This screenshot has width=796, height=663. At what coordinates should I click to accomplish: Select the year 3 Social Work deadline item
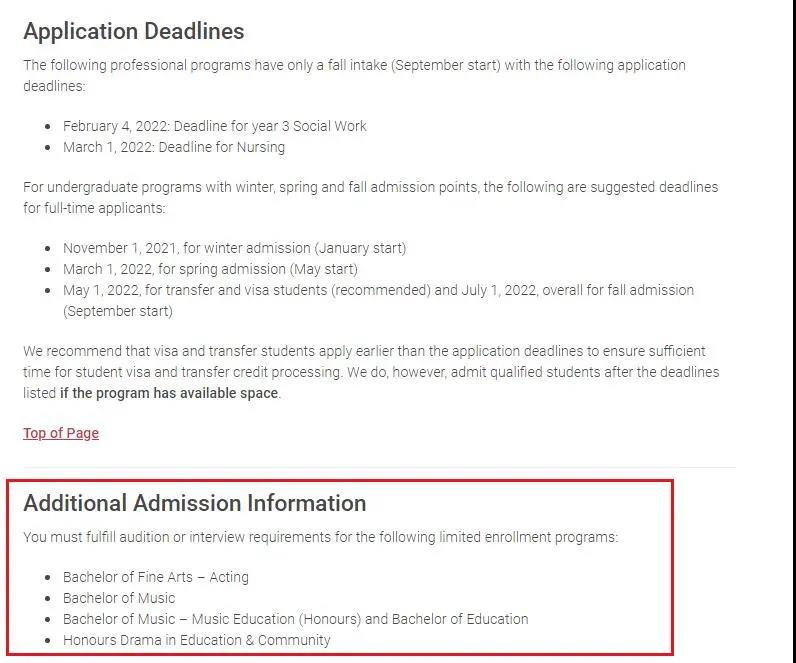coord(214,126)
